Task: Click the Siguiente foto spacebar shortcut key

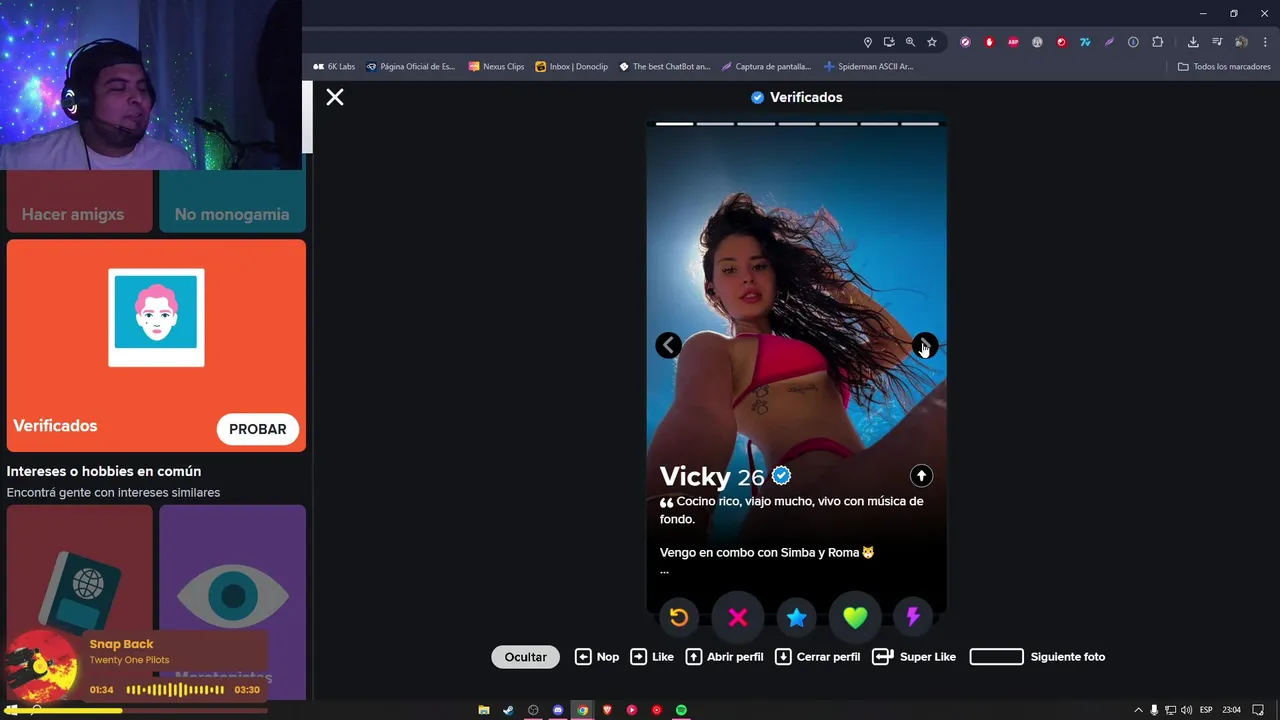Action: tap(997, 657)
